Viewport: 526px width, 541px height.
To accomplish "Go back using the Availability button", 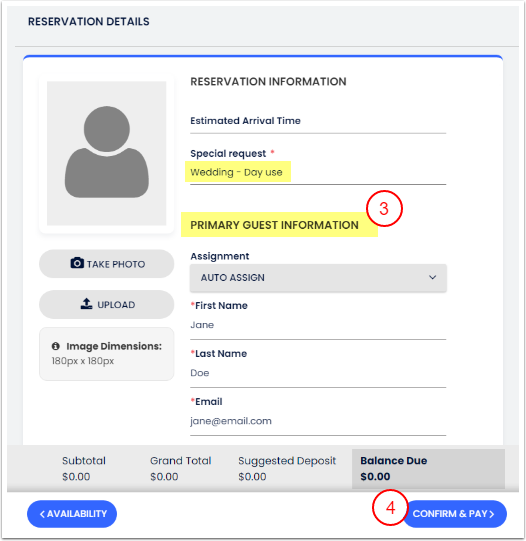I will [72, 514].
